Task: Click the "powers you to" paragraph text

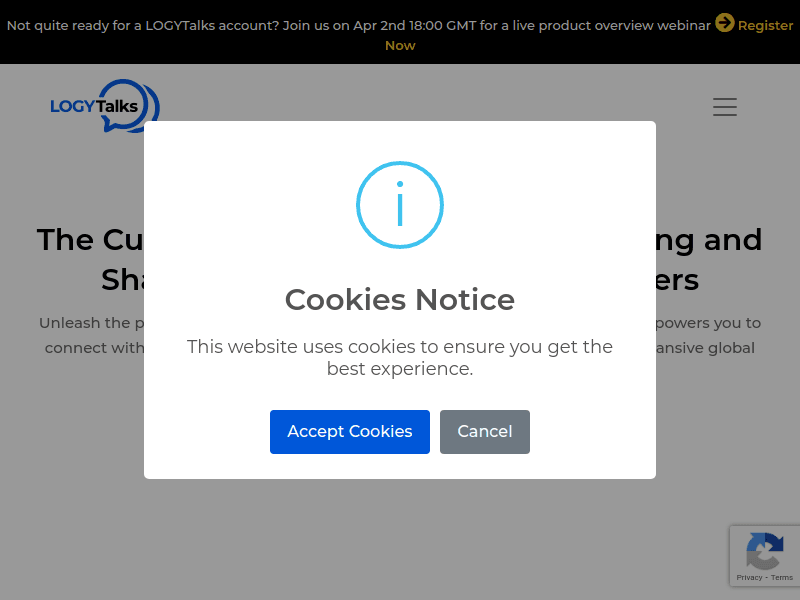Action: pos(708,323)
